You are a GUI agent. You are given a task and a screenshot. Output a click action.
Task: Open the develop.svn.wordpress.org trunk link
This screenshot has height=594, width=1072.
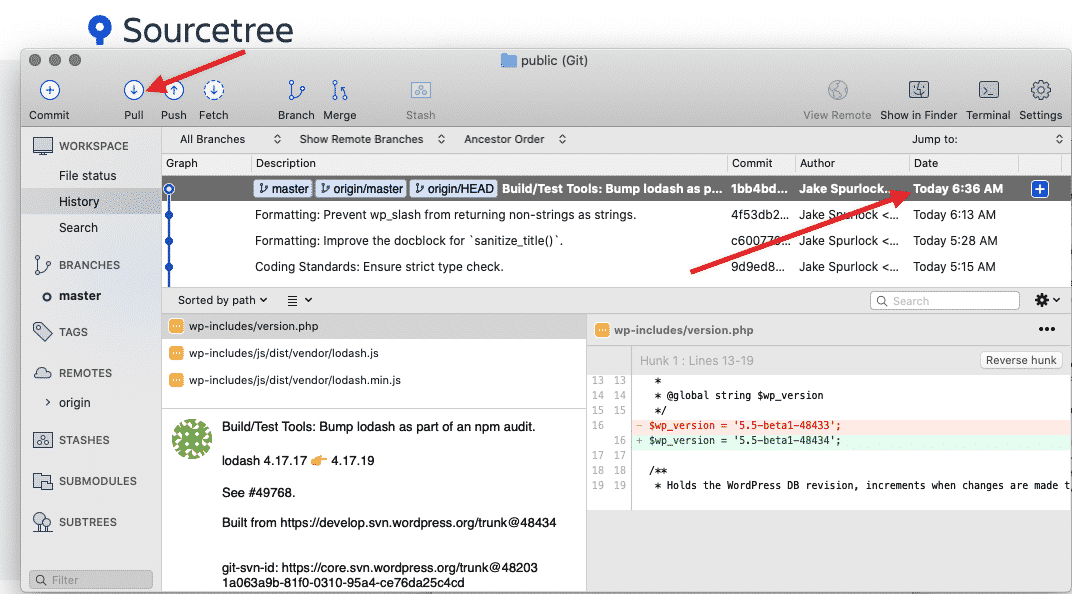click(x=418, y=523)
